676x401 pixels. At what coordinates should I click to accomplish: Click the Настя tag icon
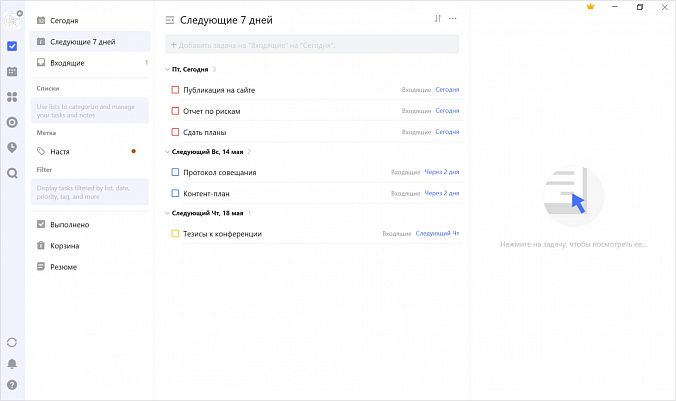[41, 151]
